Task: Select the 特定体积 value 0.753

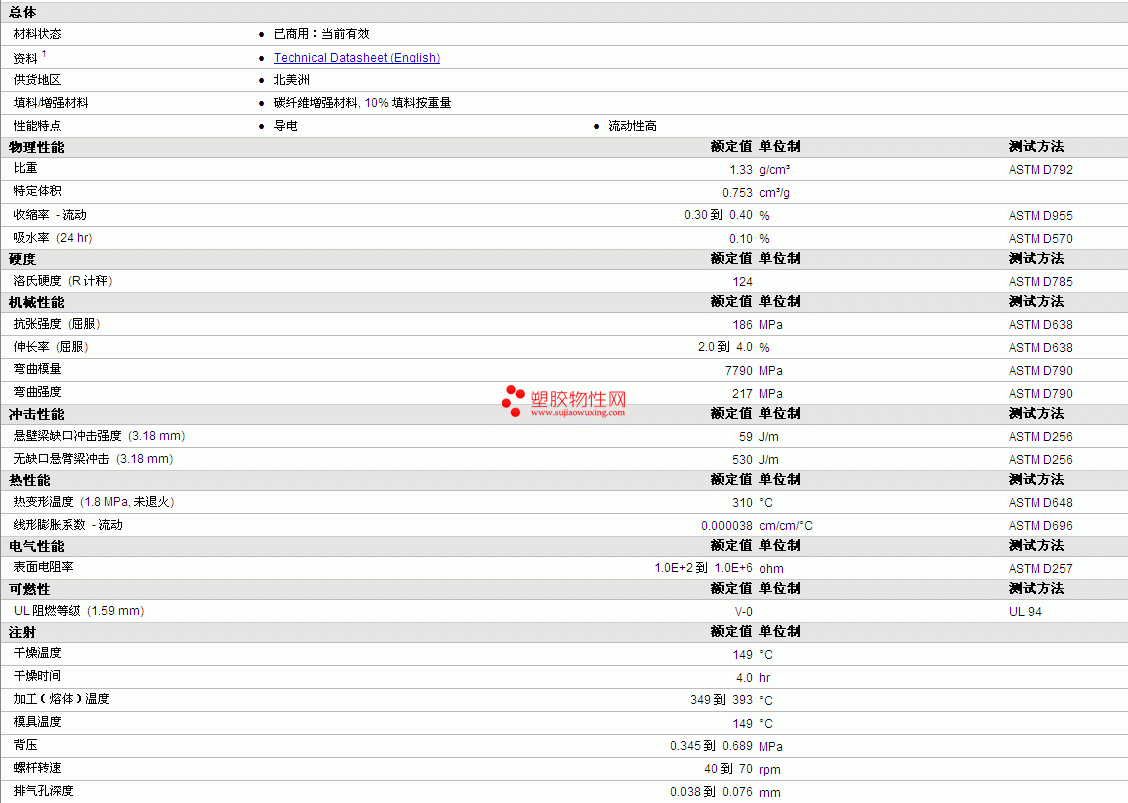Action: [x=737, y=193]
